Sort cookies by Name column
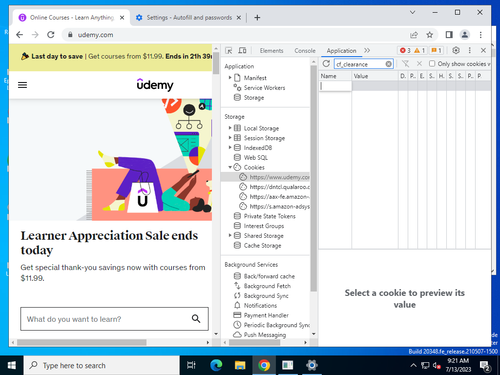Viewport: 500px width, 375px height. point(336,76)
